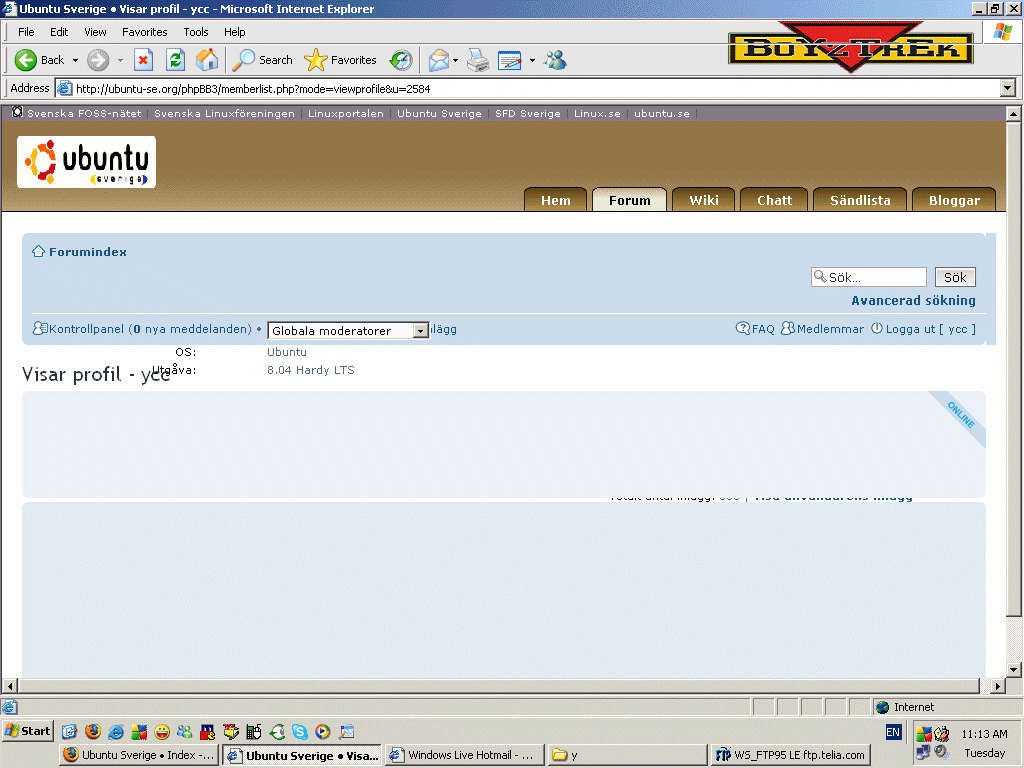Switch to WS_FTP95 LE taskbar window
The image size is (1024, 768).
[x=792, y=755]
